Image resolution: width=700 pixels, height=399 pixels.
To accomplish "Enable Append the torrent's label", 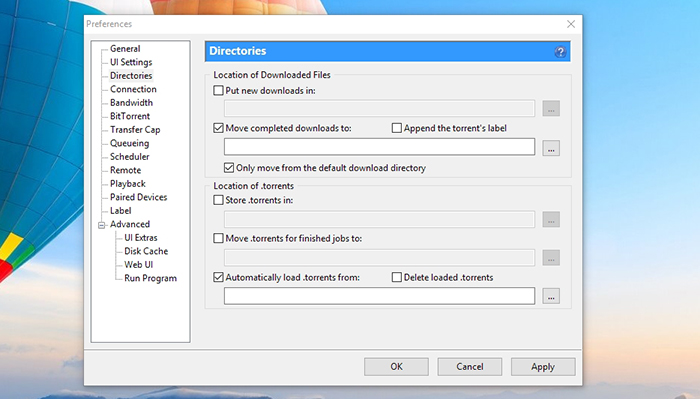I will tap(396, 129).
